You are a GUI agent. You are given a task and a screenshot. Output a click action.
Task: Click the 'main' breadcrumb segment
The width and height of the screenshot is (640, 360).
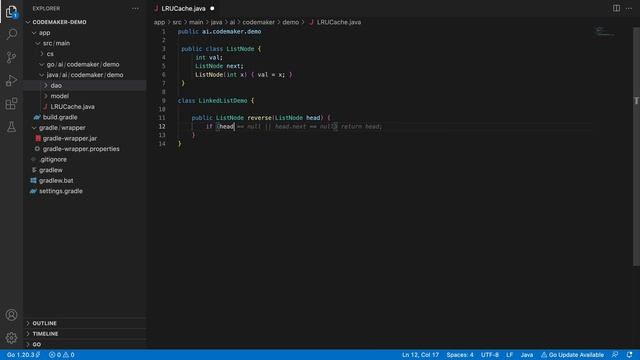(x=196, y=22)
